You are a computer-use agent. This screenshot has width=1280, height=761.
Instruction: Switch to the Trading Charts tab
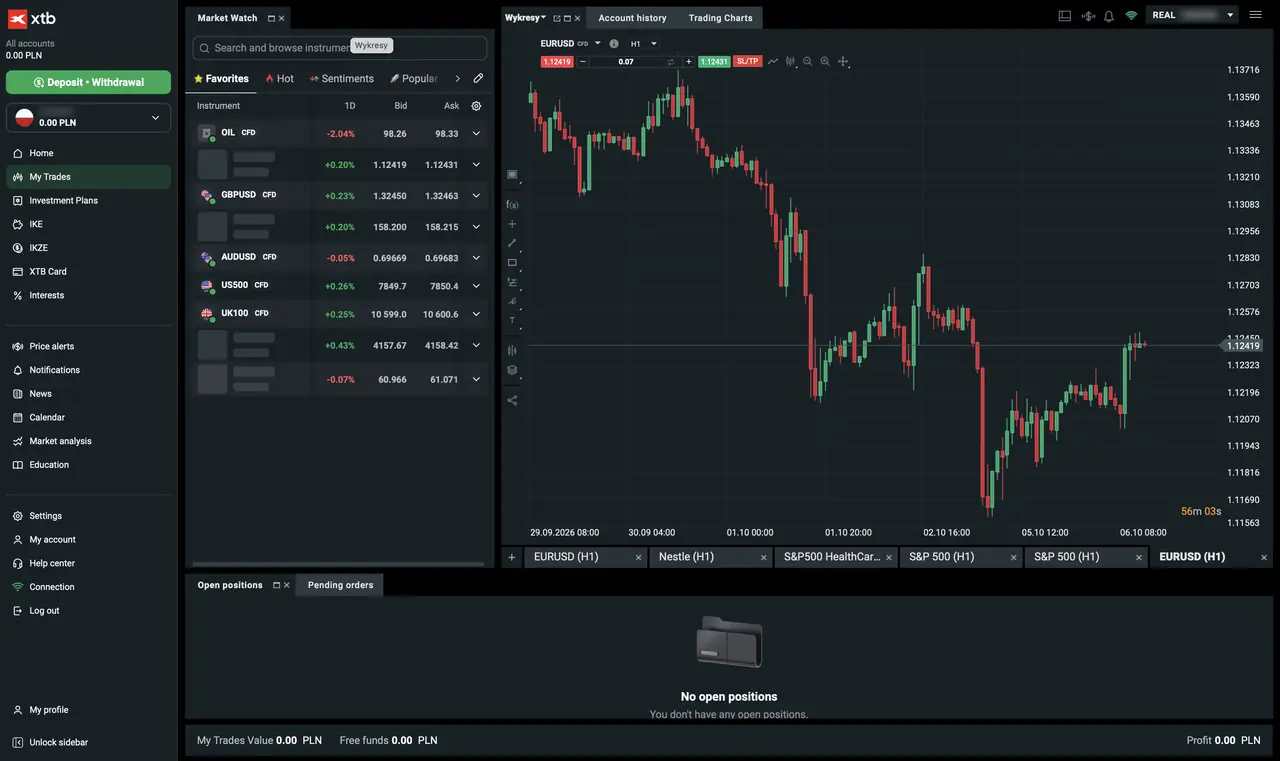[720, 18]
